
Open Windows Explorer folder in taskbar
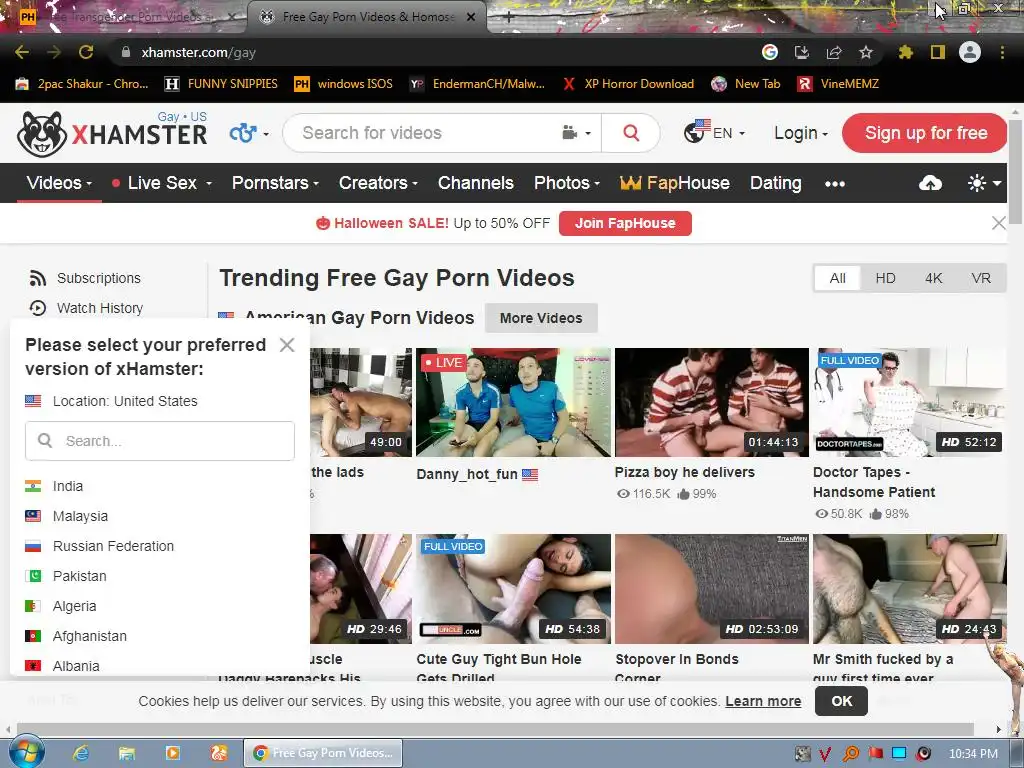[127, 753]
